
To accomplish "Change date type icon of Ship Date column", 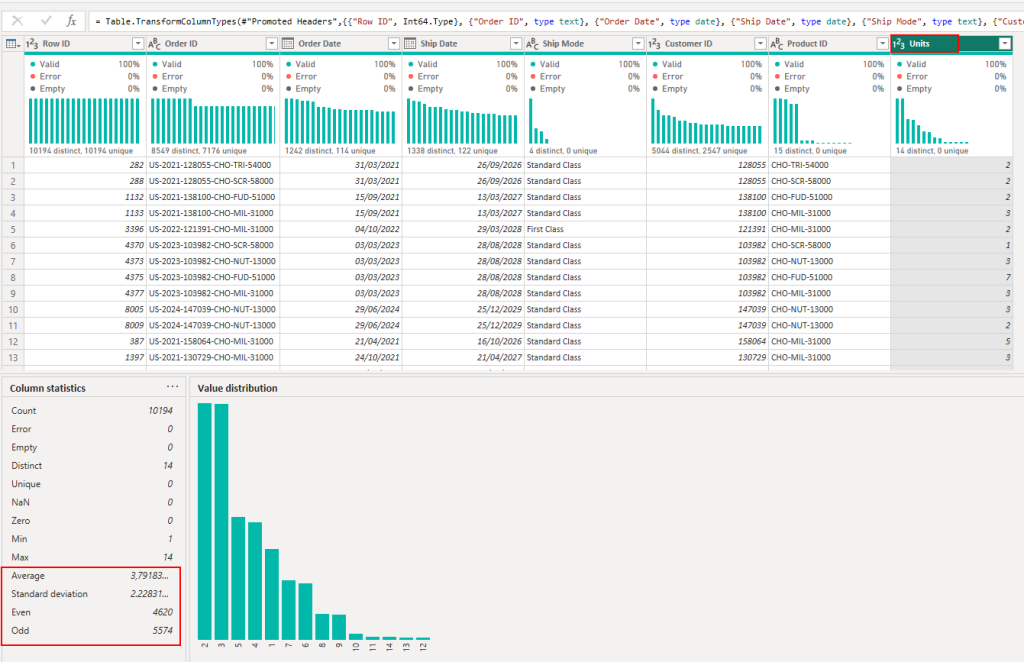I will pyautogui.click(x=409, y=44).
